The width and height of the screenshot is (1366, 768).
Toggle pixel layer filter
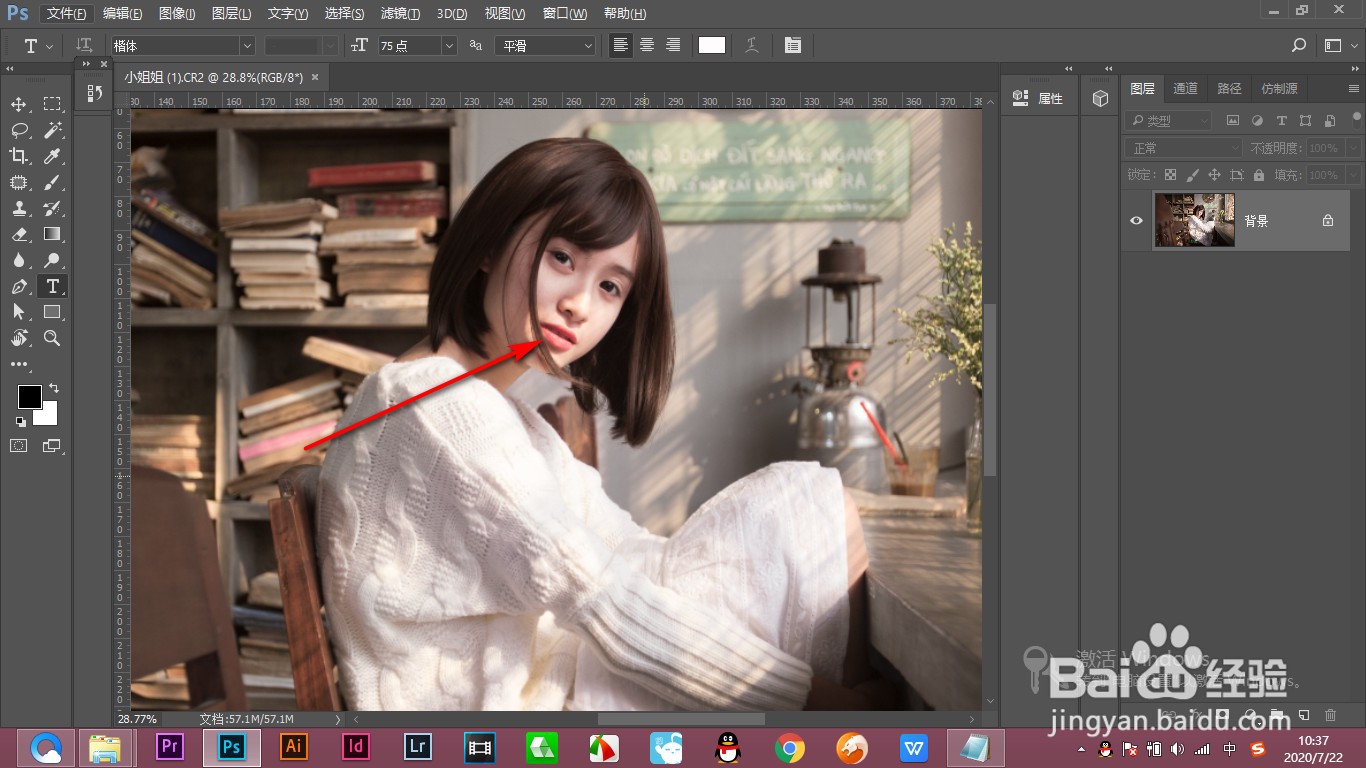pyautogui.click(x=1233, y=121)
